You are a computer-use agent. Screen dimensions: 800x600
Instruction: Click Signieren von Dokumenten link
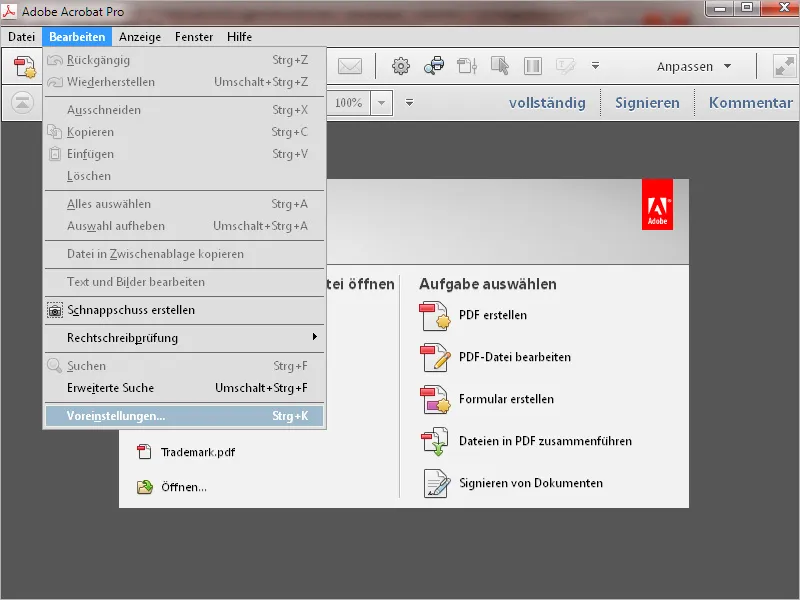coord(531,483)
